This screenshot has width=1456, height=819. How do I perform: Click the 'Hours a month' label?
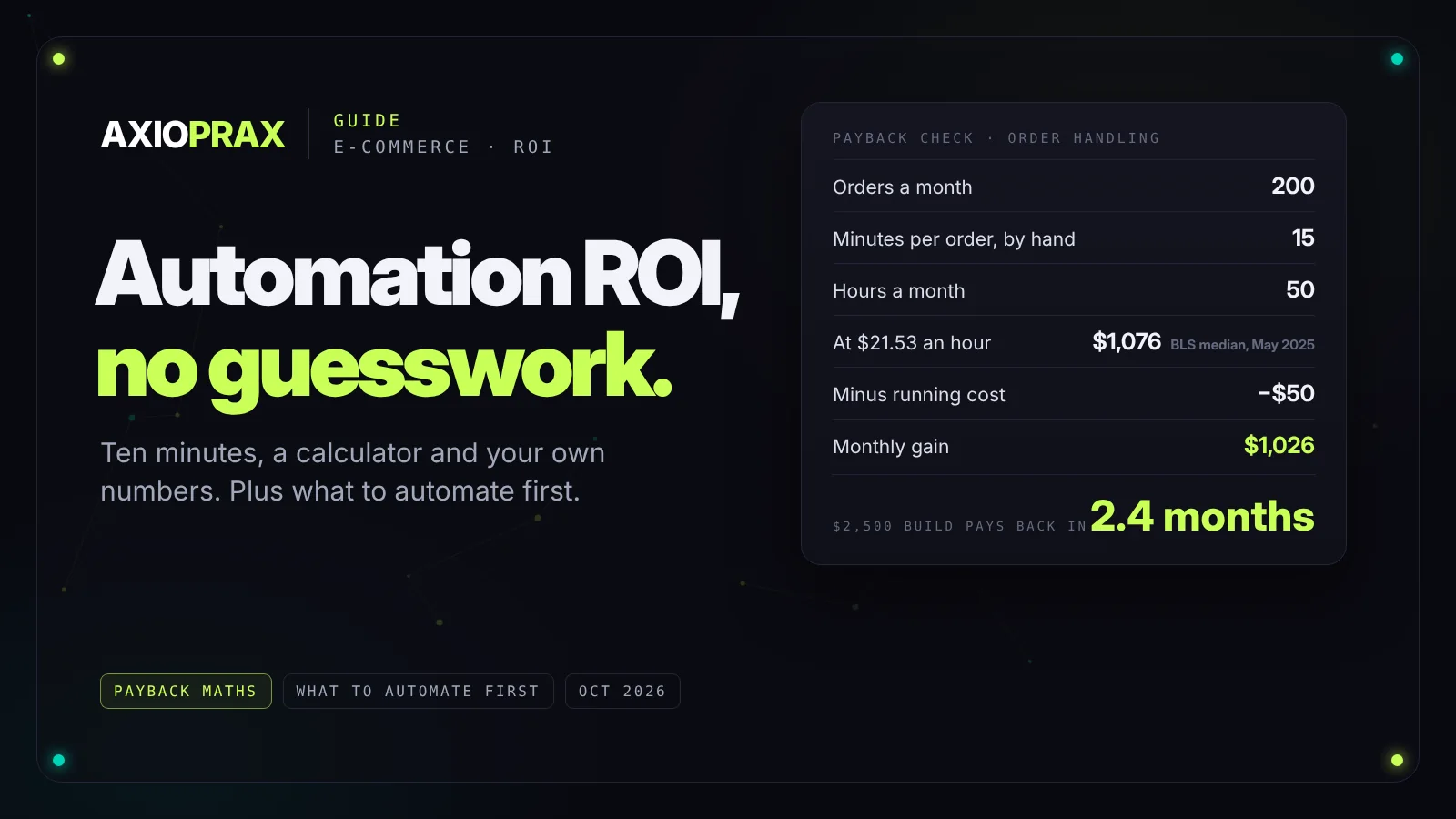(899, 291)
